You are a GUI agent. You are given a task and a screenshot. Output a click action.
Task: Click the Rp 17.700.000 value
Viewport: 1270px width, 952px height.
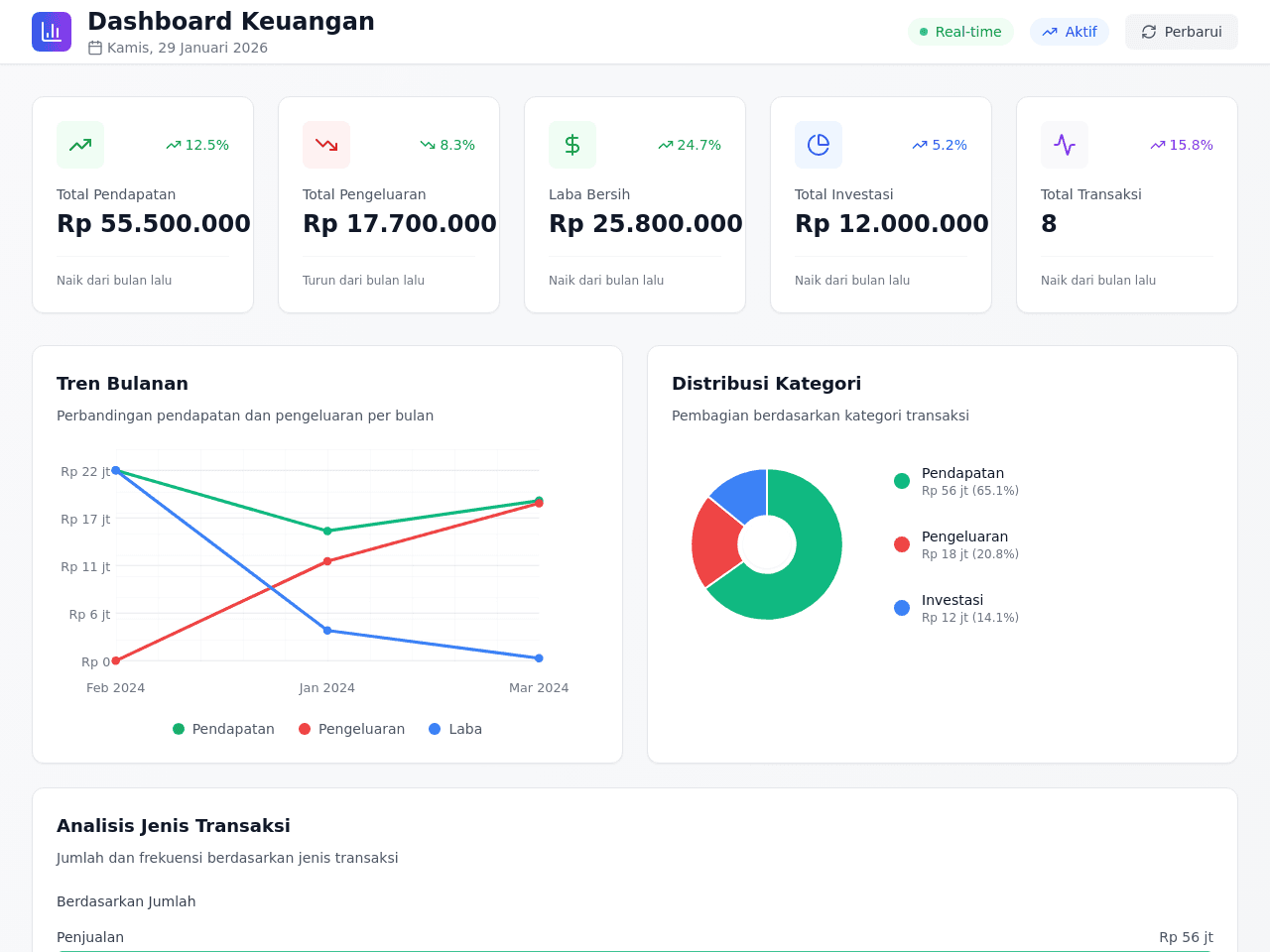(400, 224)
